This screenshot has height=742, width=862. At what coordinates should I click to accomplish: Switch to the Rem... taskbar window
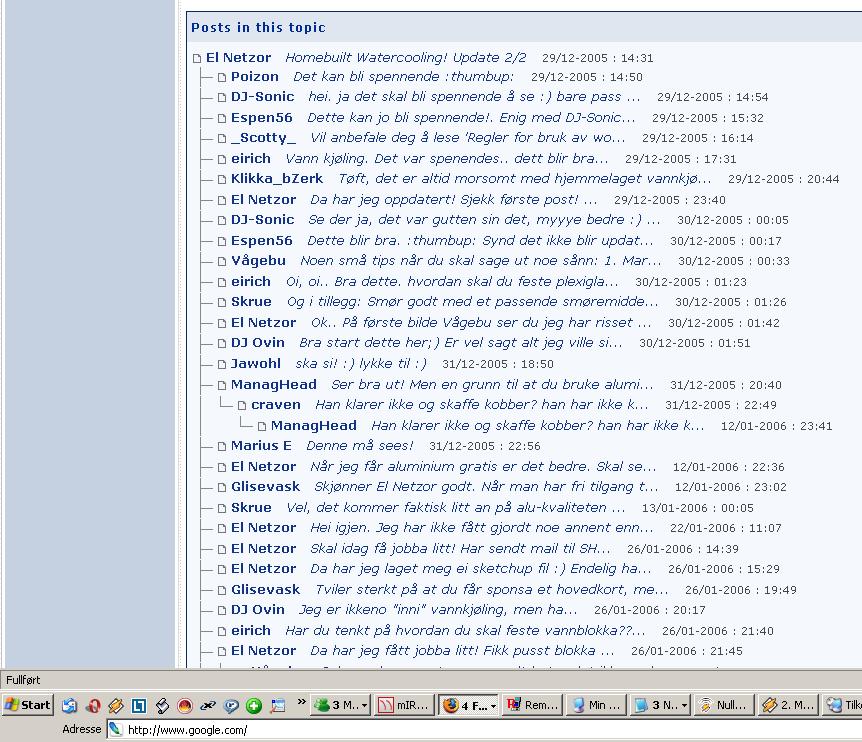coord(532,705)
